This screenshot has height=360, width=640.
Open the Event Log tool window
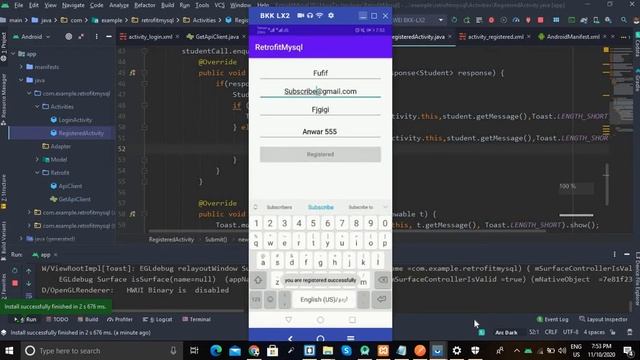[x=552, y=319]
